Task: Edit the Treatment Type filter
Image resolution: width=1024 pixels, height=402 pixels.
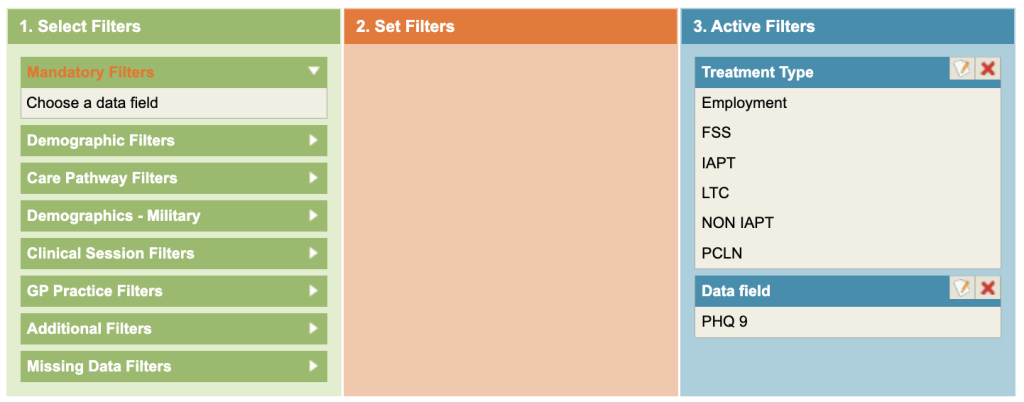Action: pyautogui.click(x=962, y=69)
